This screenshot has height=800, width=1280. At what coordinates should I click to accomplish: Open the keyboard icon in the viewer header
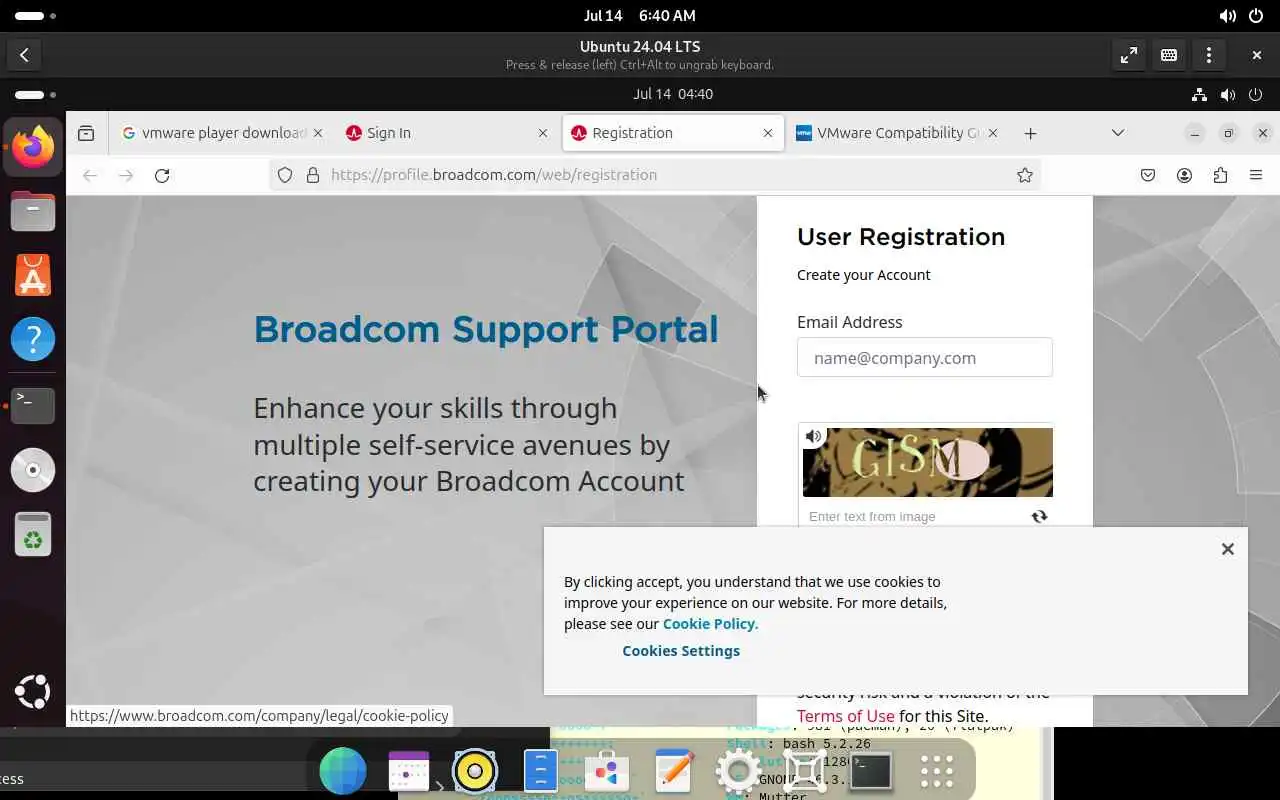coord(1169,55)
